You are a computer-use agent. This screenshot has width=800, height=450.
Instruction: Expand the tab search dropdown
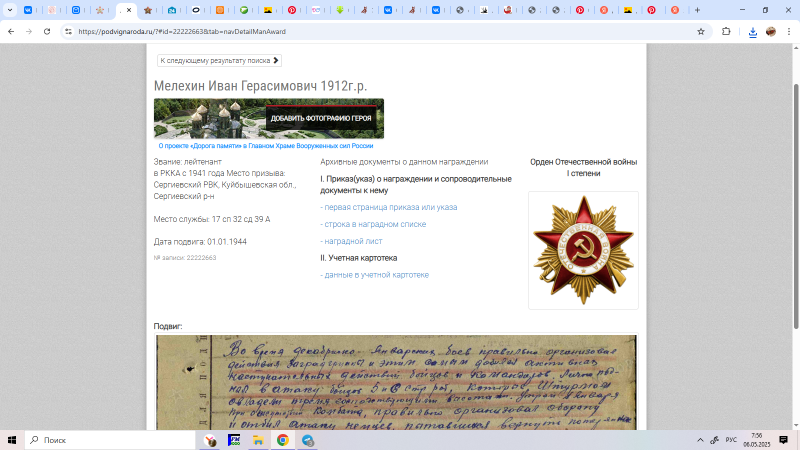tap(10, 10)
